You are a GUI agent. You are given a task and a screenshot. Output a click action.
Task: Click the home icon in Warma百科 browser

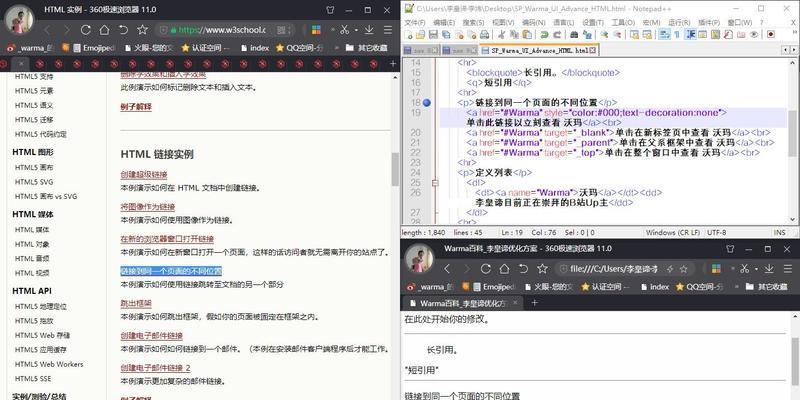pyautogui.click(x=504, y=268)
